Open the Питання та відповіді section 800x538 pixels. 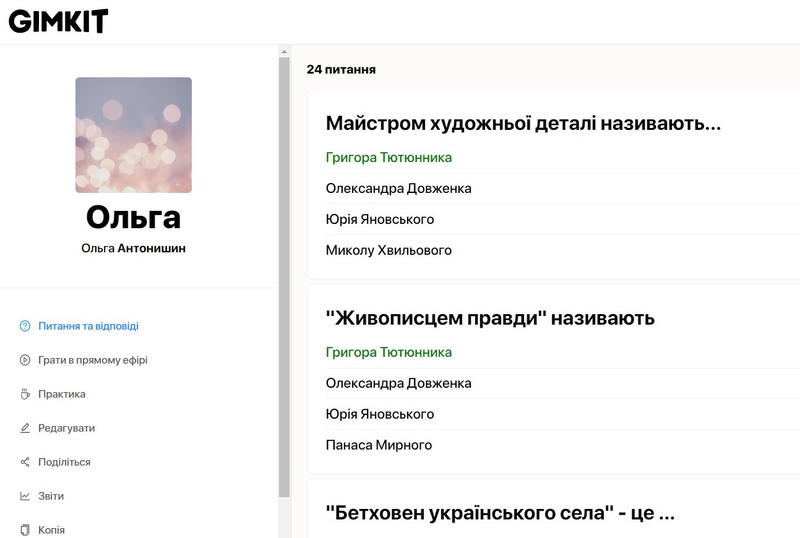pyautogui.click(x=88, y=326)
